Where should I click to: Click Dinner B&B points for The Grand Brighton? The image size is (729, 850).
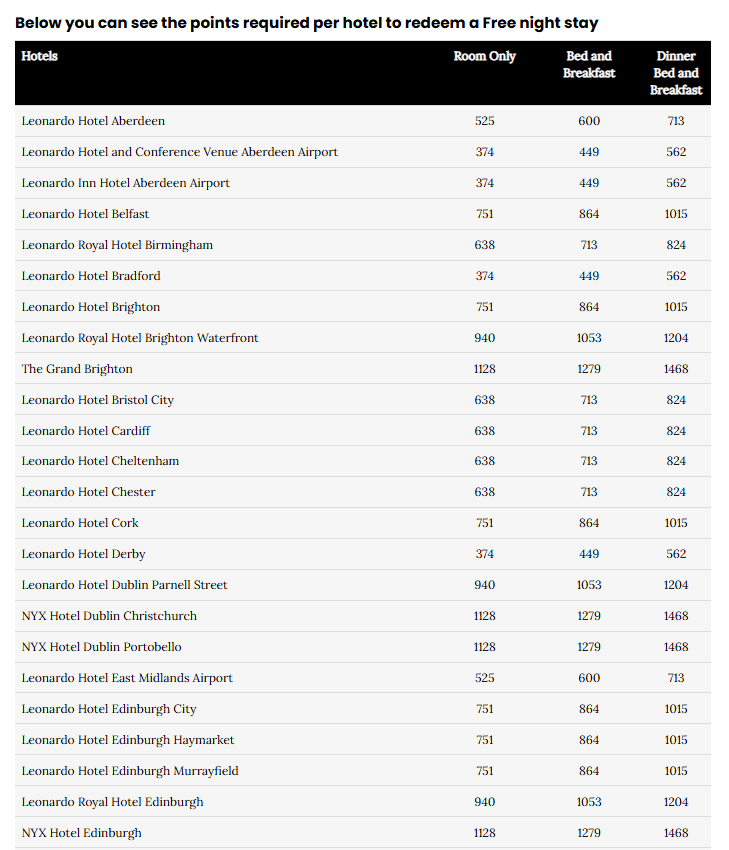coord(676,369)
